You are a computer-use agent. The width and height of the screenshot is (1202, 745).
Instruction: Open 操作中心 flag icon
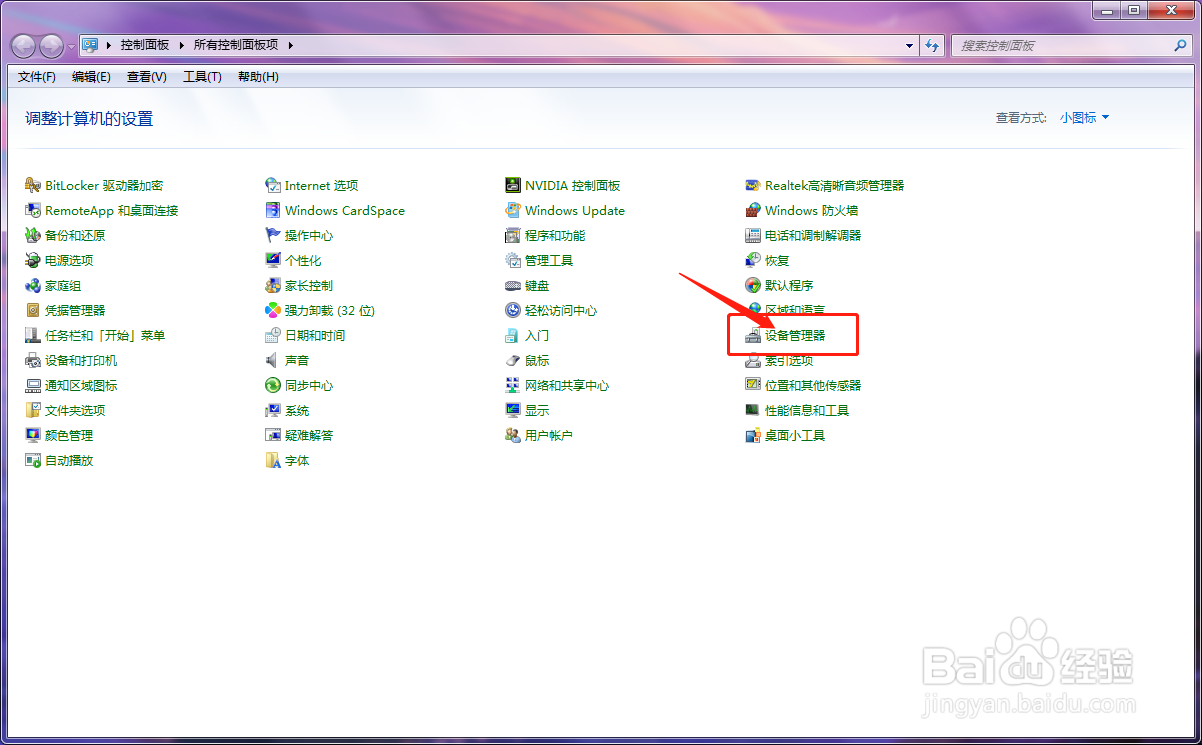tap(273, 235)
